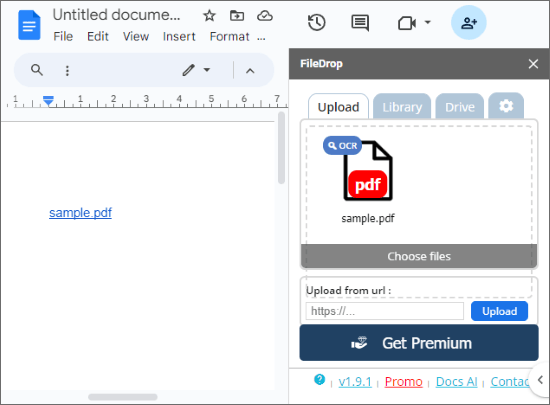Open the comments icon
Viewport: 550px width, 405px height.
pos(360,23)
